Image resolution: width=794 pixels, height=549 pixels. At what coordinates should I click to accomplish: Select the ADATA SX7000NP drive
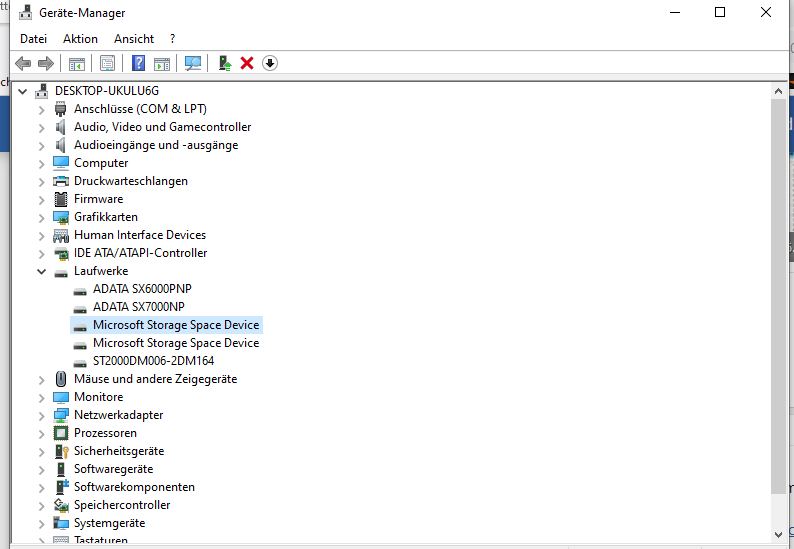click(139, 307)
